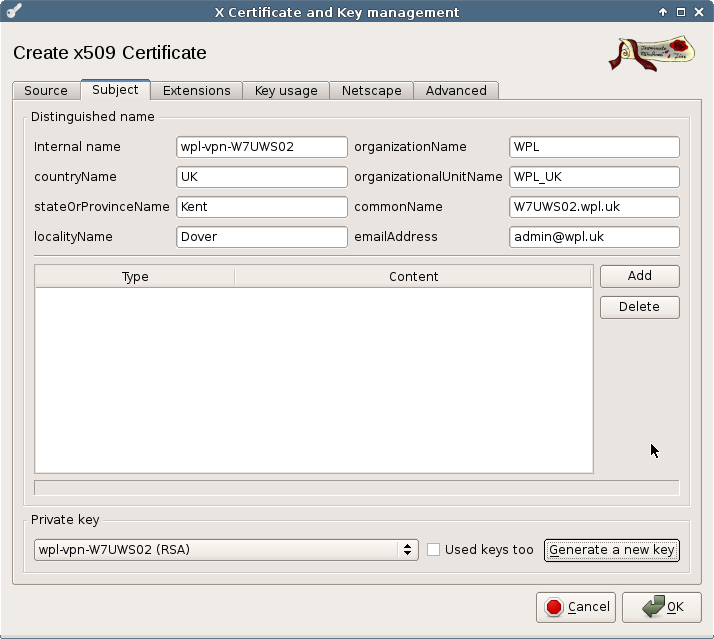
Task: Click the 'stateOrProvinceName' label
Action: 102,207
